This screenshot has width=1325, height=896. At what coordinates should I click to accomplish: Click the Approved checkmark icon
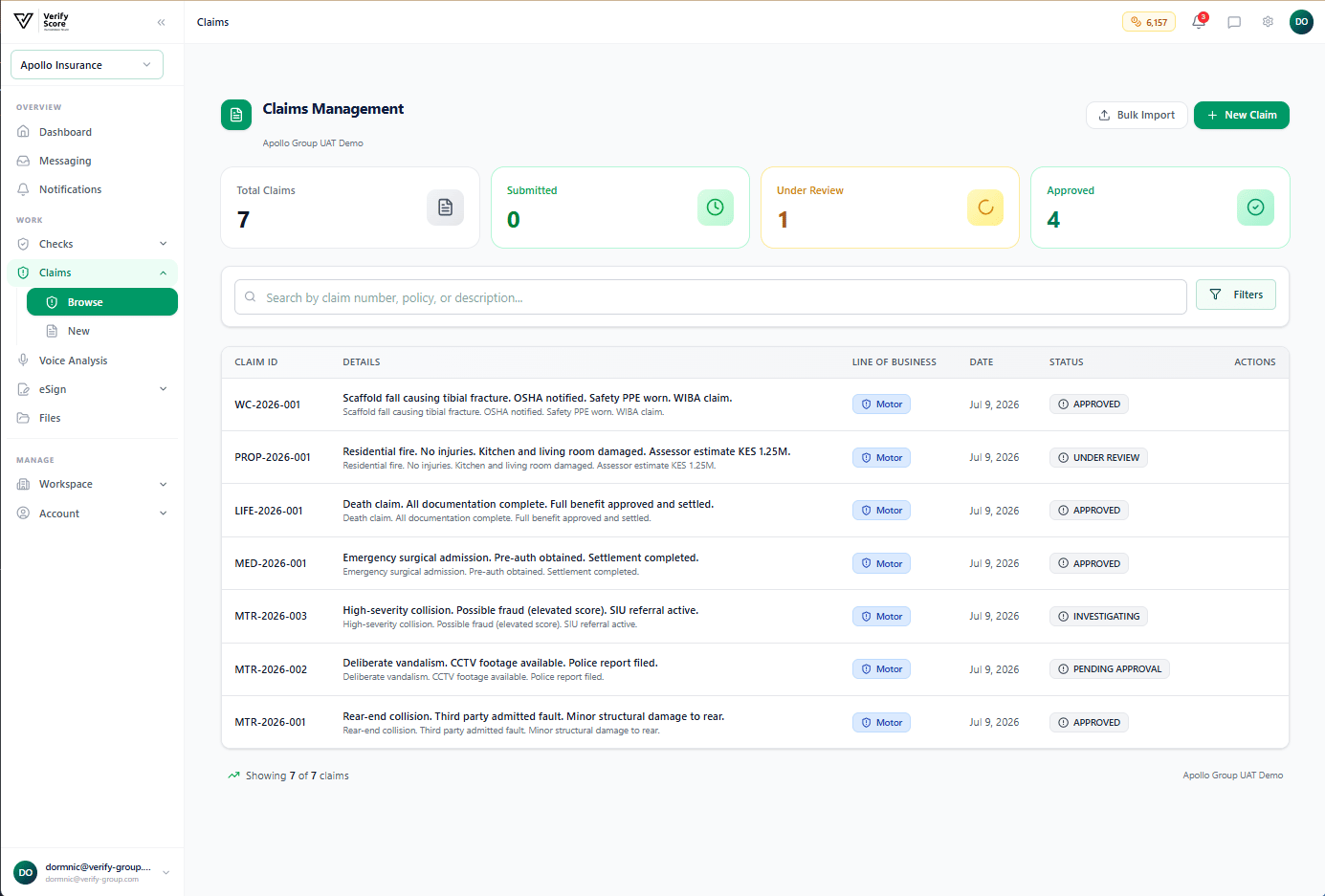pyautogui.click(x=1255, y=208)
